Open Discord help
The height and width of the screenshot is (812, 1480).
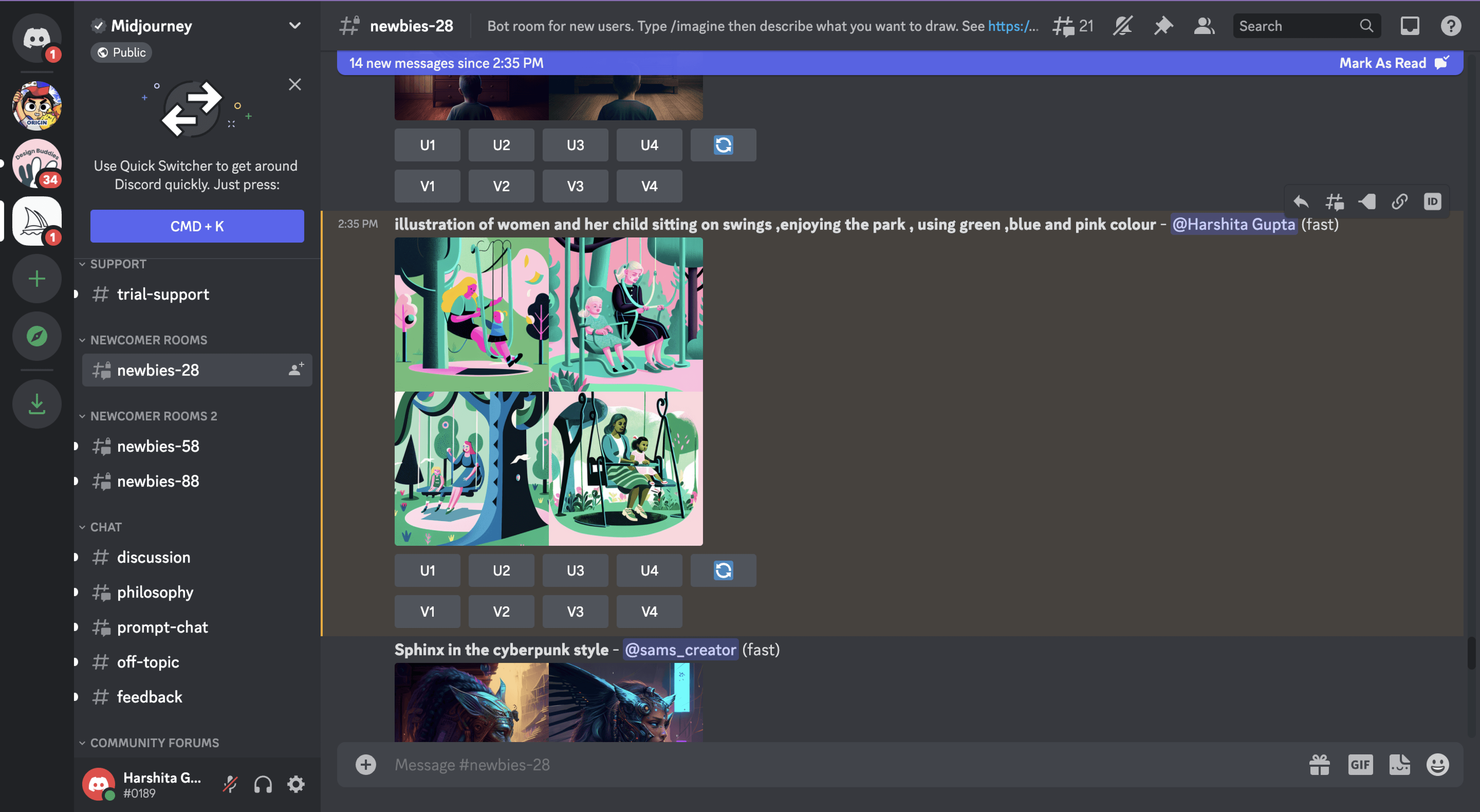click(x=1450, y=26)
